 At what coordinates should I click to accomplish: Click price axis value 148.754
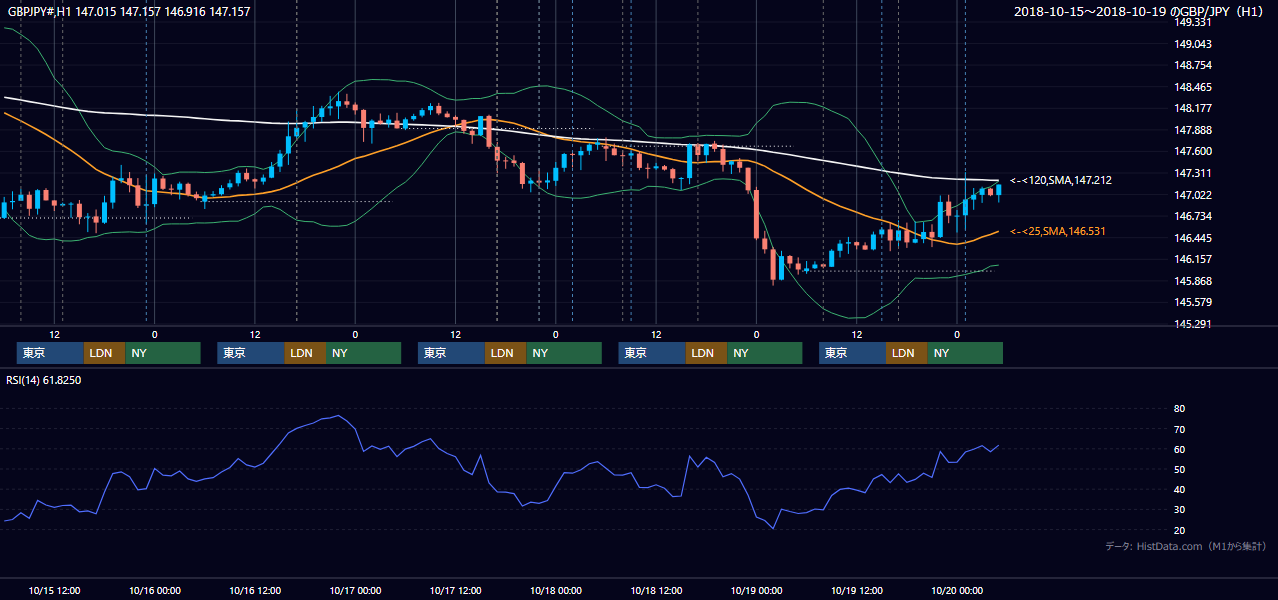click(x=1193, y=66)
